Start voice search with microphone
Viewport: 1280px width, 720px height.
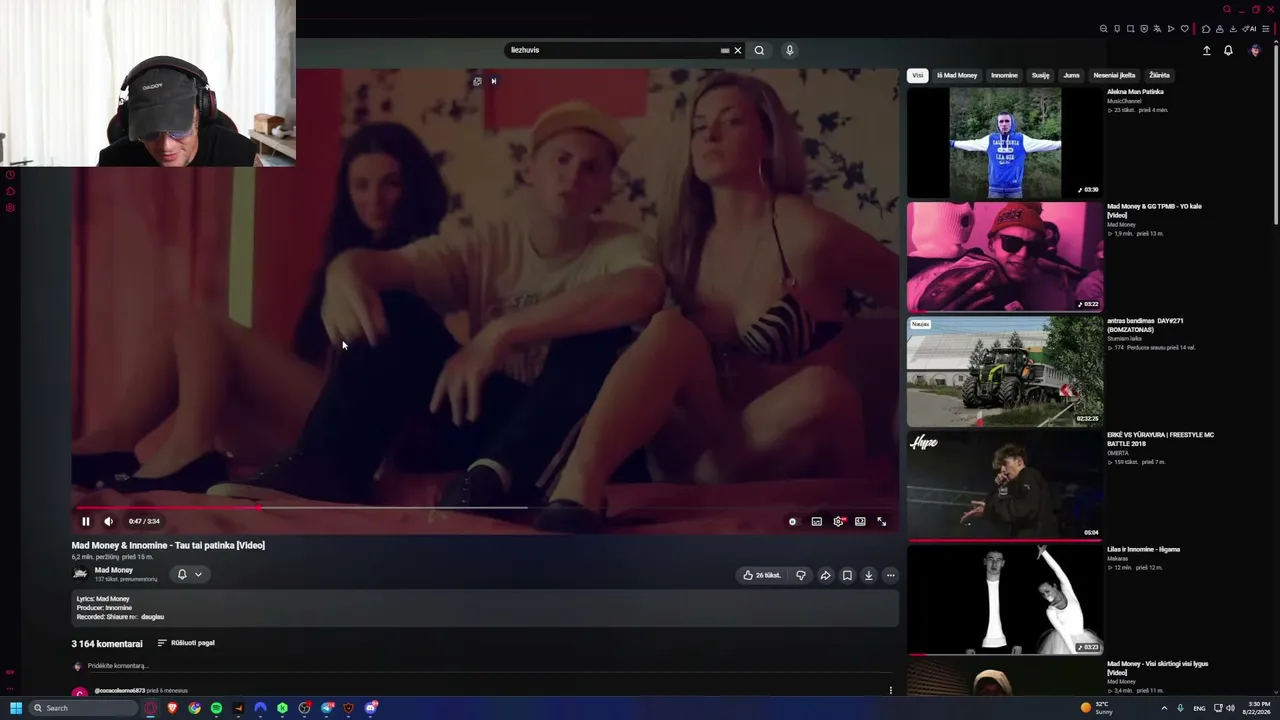[x=789, y=50]
